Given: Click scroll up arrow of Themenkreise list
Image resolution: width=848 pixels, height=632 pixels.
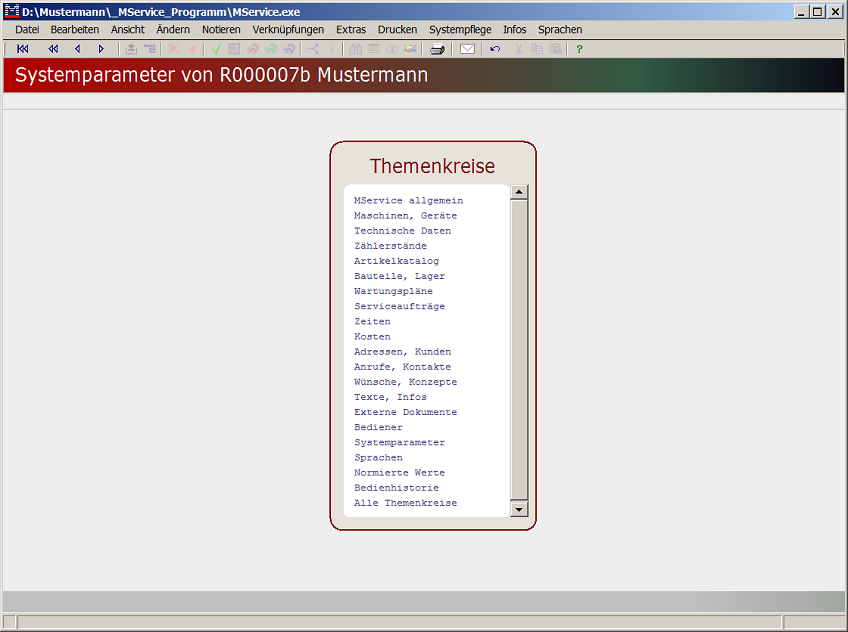Looking at the screenshot, I should point(519,192).
